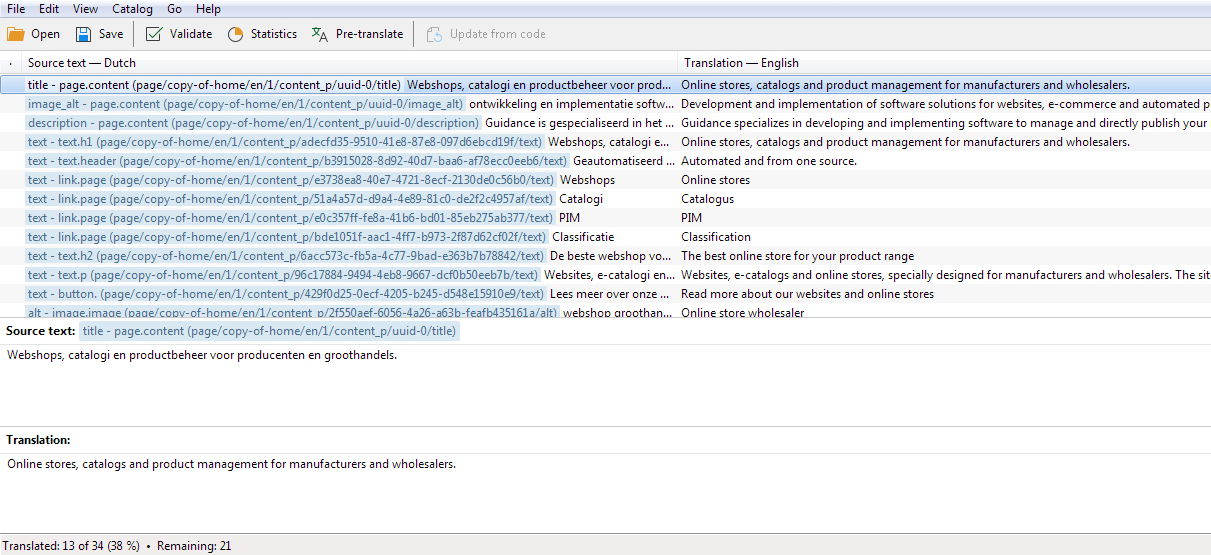Click the Dutch source text in the editor
Viewport: 1211px width, 555px height.
pos(202,355)
